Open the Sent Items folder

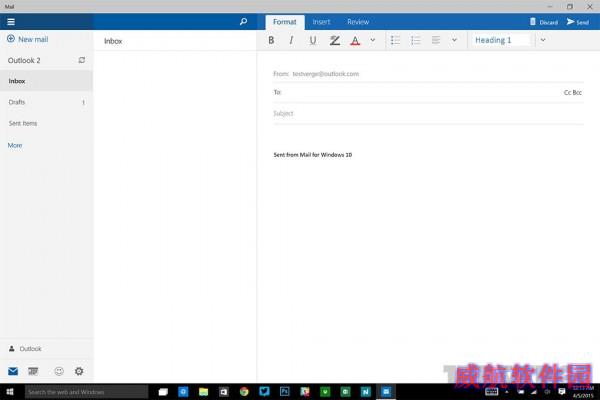[46, 123]
